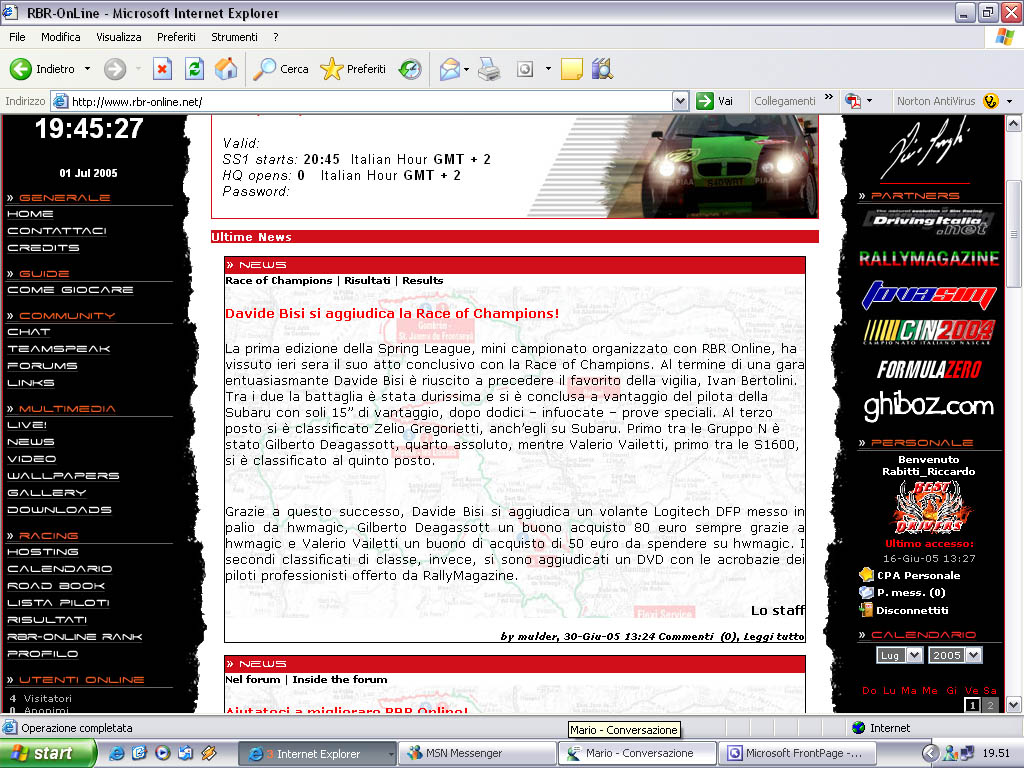Refresh the page with green arrows icon
This screenshot has height=768, width=1024.
(194, 69)
